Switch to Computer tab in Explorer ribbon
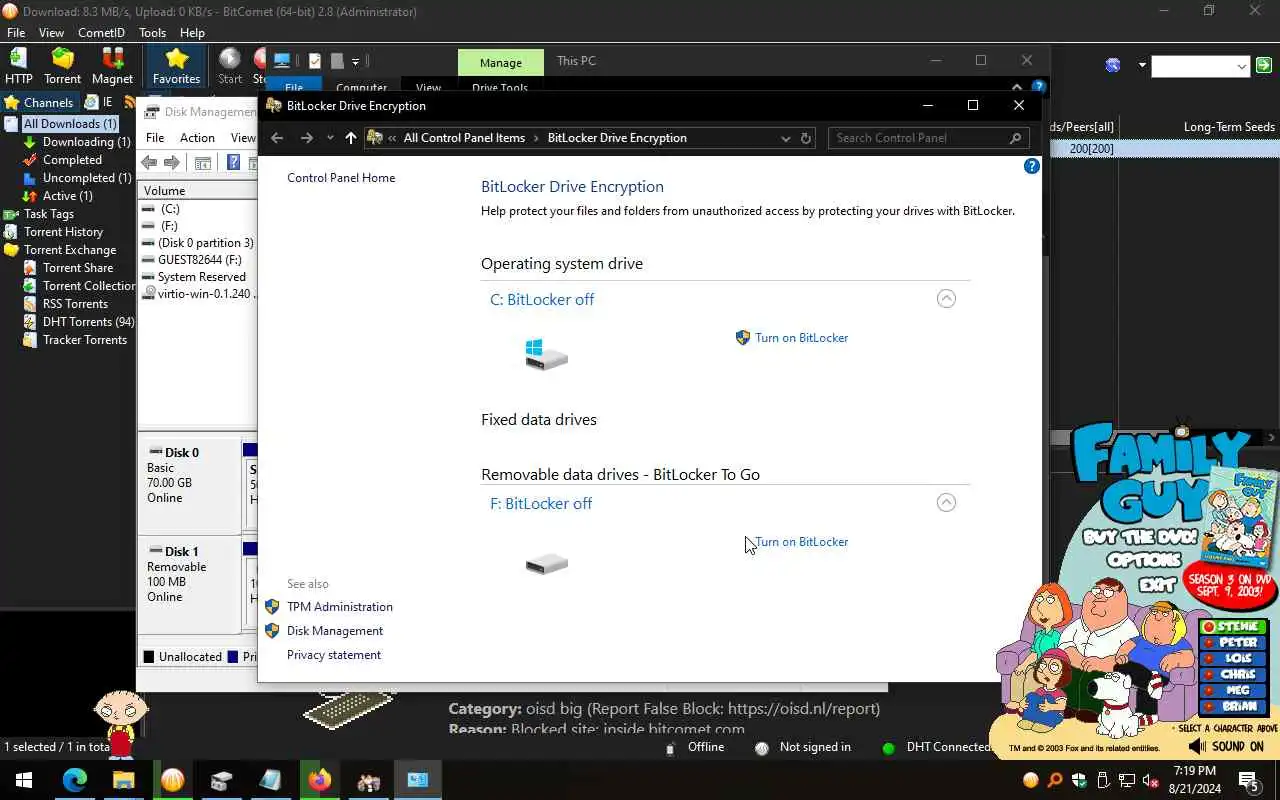Screen dimensions: 1280x800 pos(361,88)
